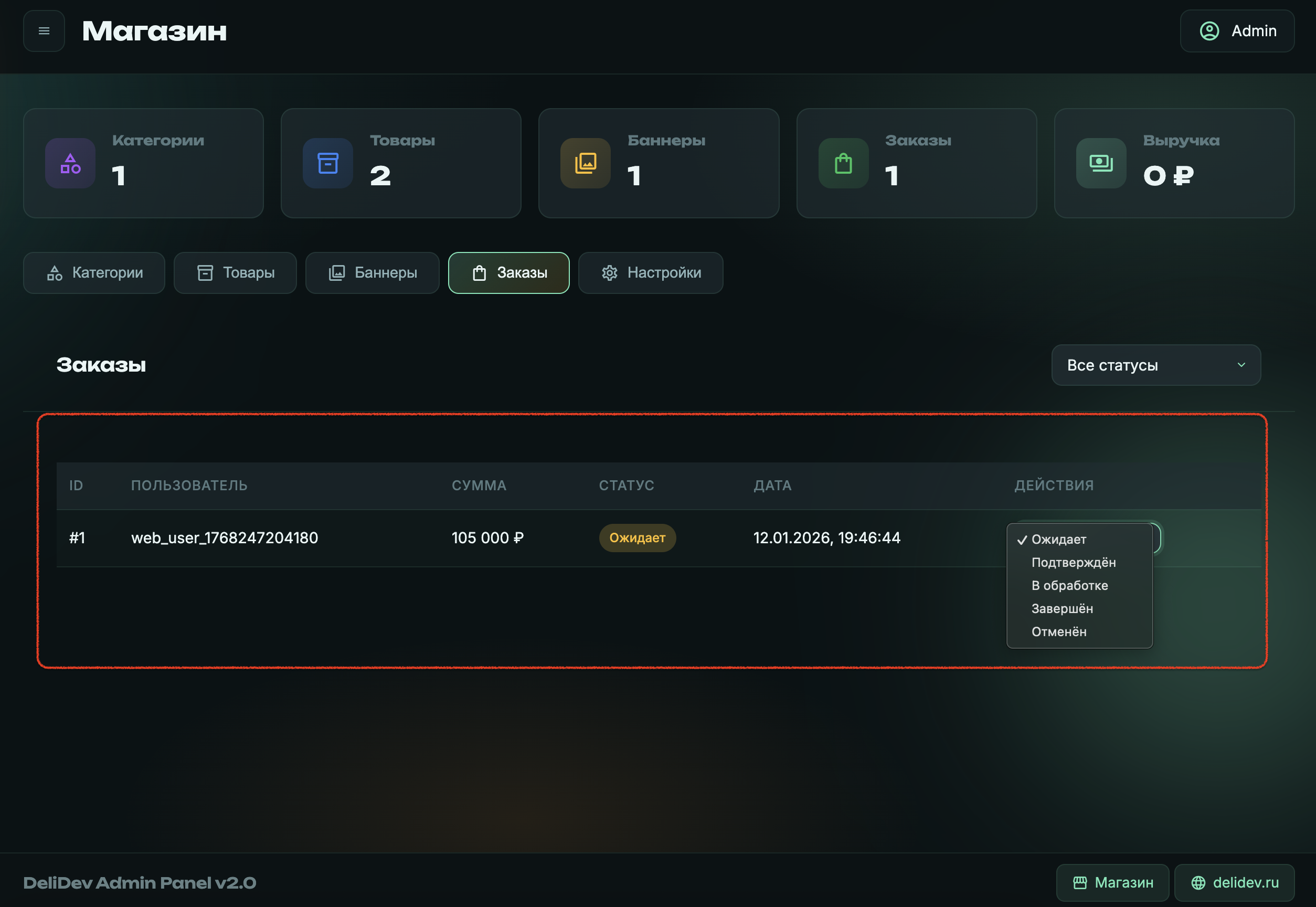
Task: Click the blue Товары archive box icon
Action: (x=328, y=164)
